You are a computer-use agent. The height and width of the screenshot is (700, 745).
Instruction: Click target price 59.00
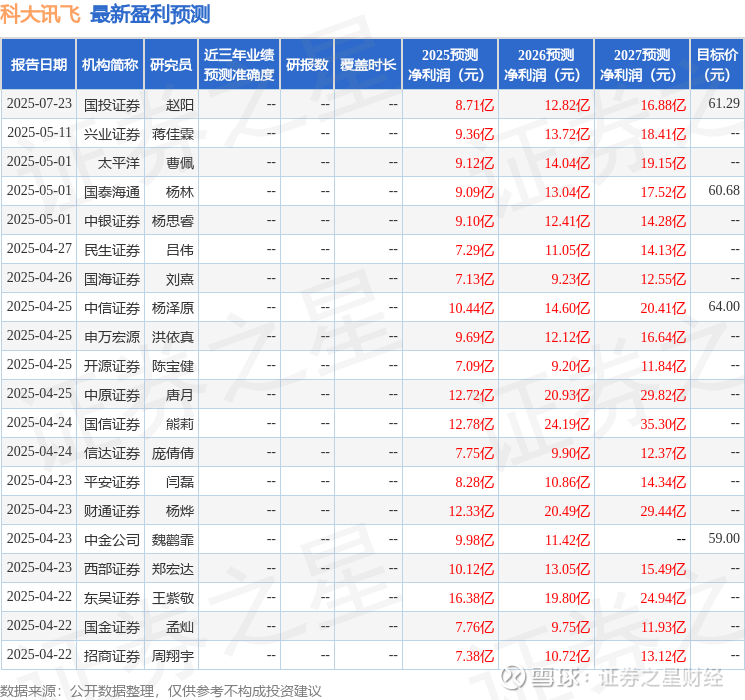[x=724, y=538]
